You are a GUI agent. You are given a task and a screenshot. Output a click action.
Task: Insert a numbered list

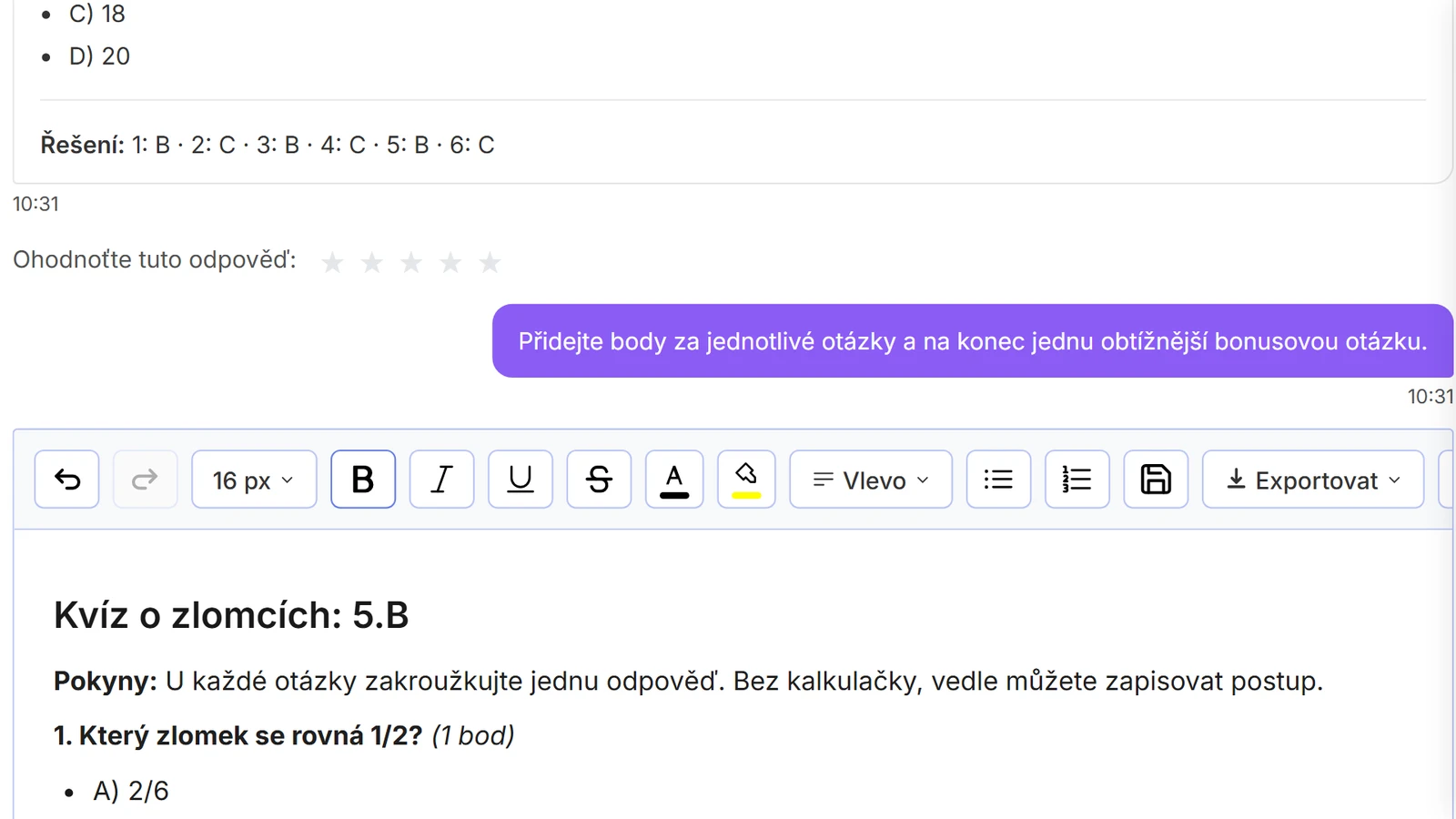(1077, 479)
